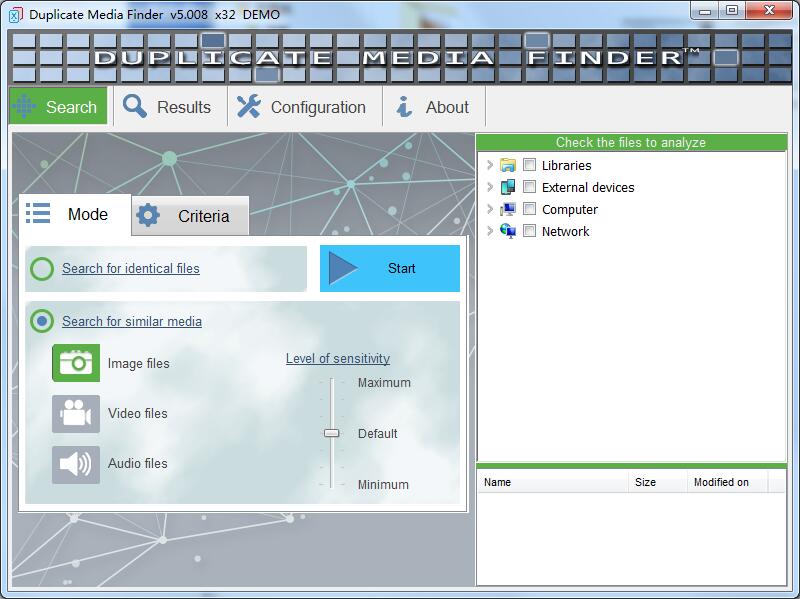Click the Network tree label

pyautogui.click(x=565, y=231)
